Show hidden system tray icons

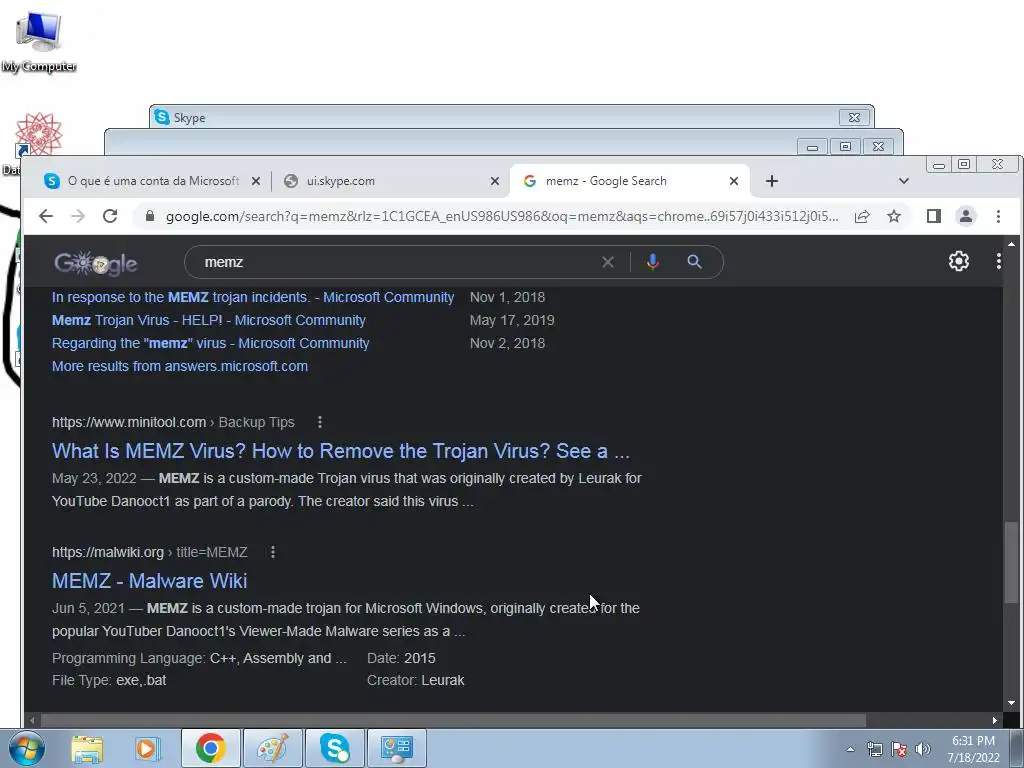point(850,750)
